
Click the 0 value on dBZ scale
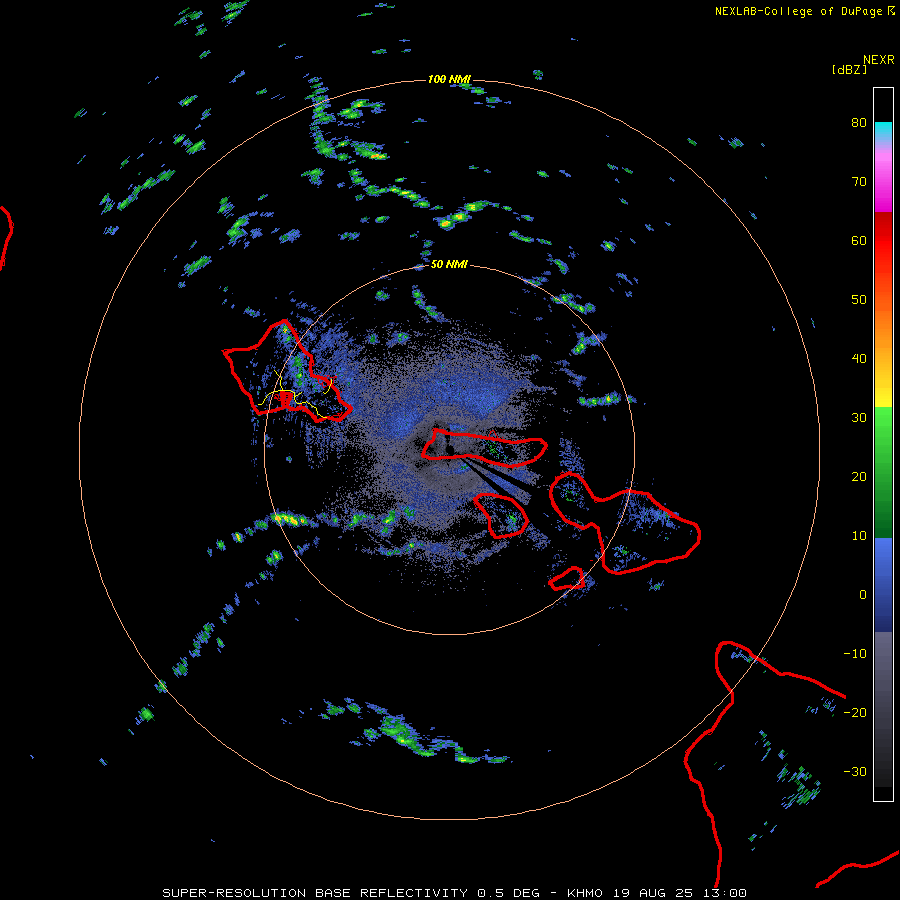click(863, 595)
